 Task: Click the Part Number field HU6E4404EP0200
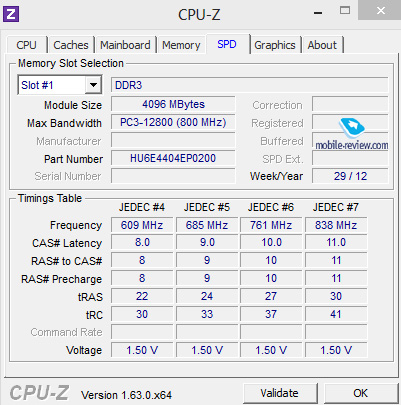pos(173,158)
